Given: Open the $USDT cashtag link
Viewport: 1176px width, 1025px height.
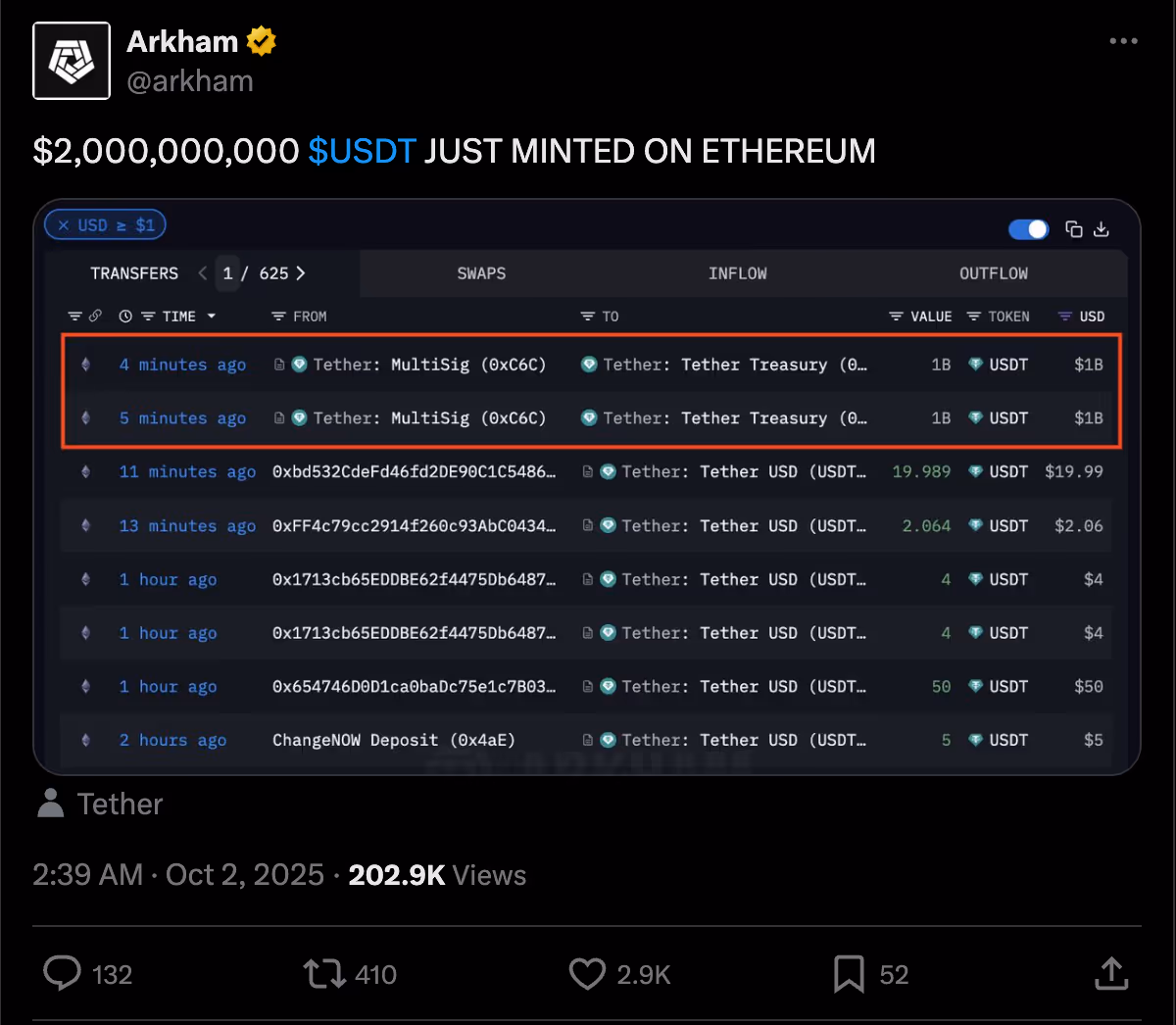Looking at the screenshot, I should [362, 151].
